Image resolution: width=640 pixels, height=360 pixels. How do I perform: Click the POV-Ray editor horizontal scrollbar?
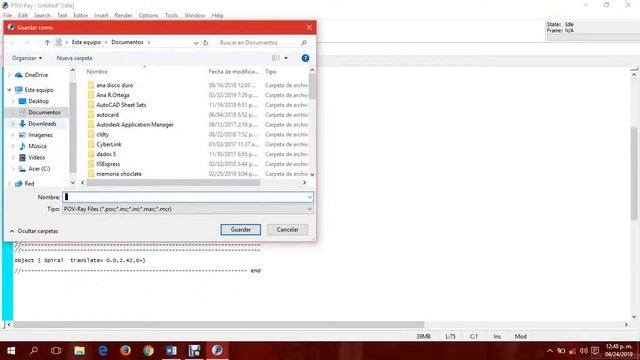coord(218,324)
